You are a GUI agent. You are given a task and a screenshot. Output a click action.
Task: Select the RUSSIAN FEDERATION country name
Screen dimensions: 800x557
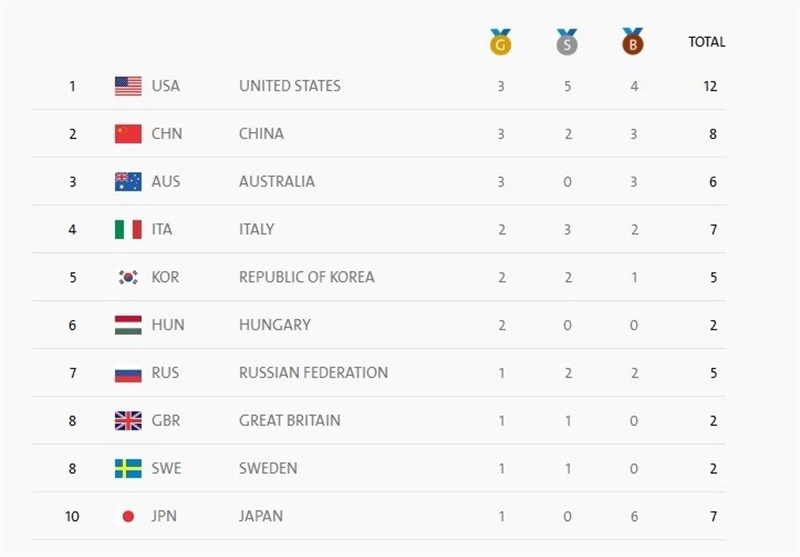point(313,373)
